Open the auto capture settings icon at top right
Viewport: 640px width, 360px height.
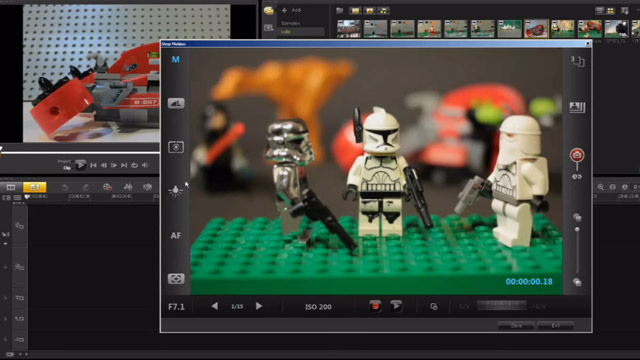pos(578,61)
